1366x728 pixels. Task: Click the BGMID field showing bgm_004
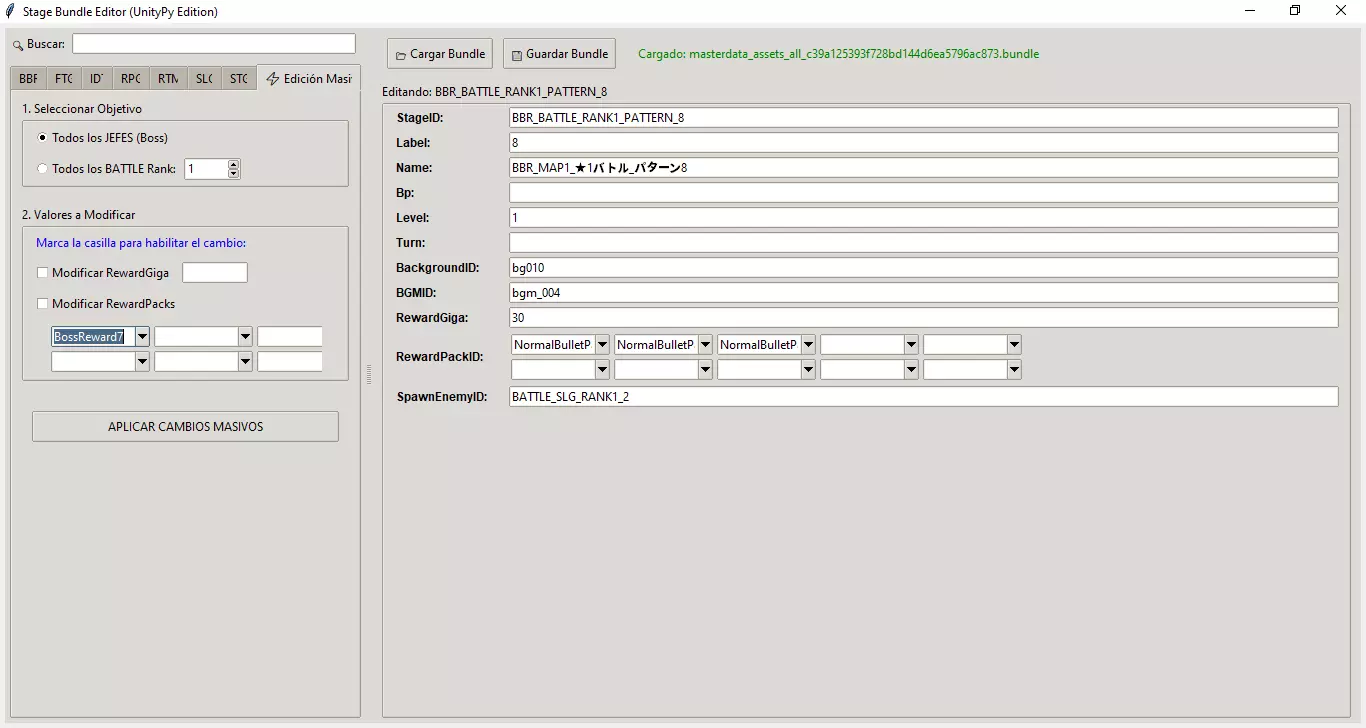coord(924,293)
